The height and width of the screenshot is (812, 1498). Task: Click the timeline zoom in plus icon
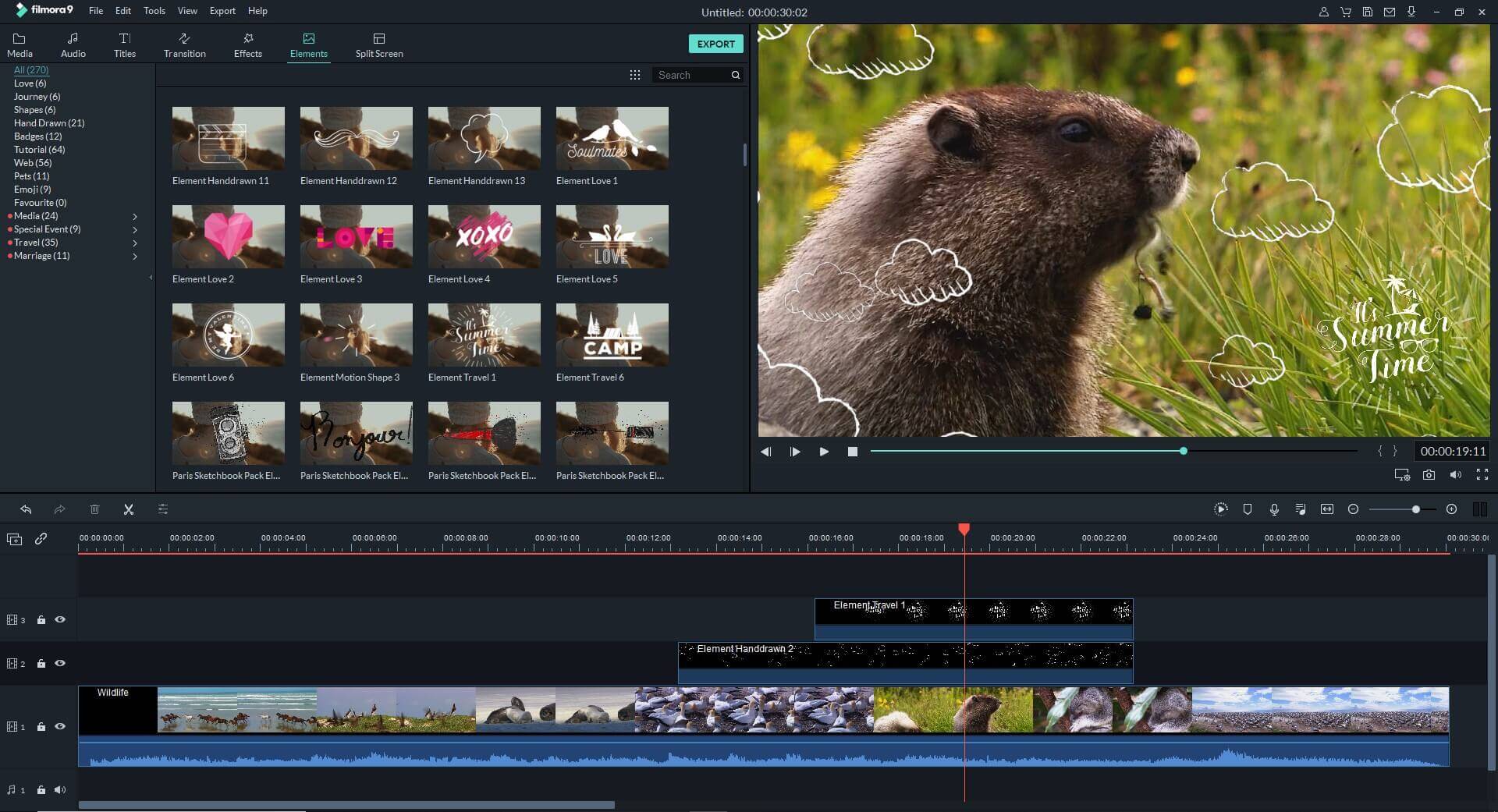1451,509
